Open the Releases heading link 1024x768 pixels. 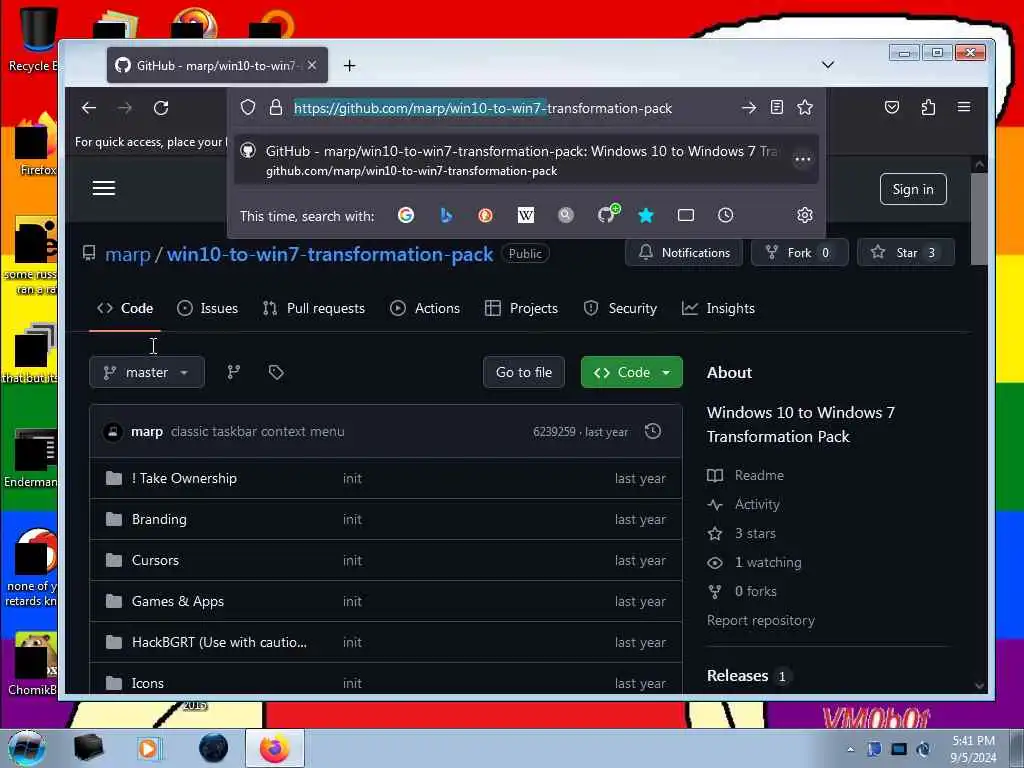(x=737, y=676)
